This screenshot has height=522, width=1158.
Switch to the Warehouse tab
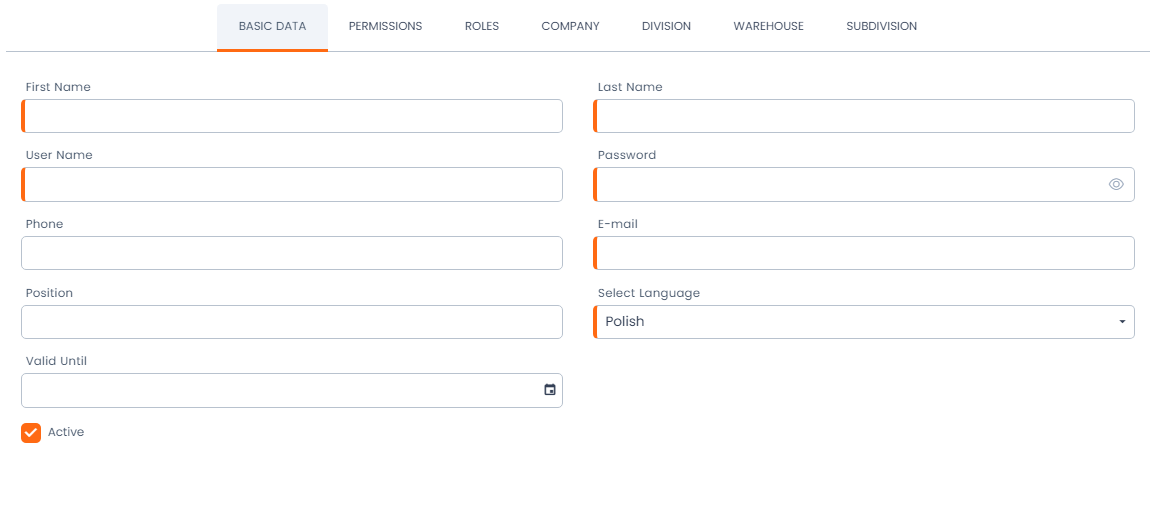768,26
